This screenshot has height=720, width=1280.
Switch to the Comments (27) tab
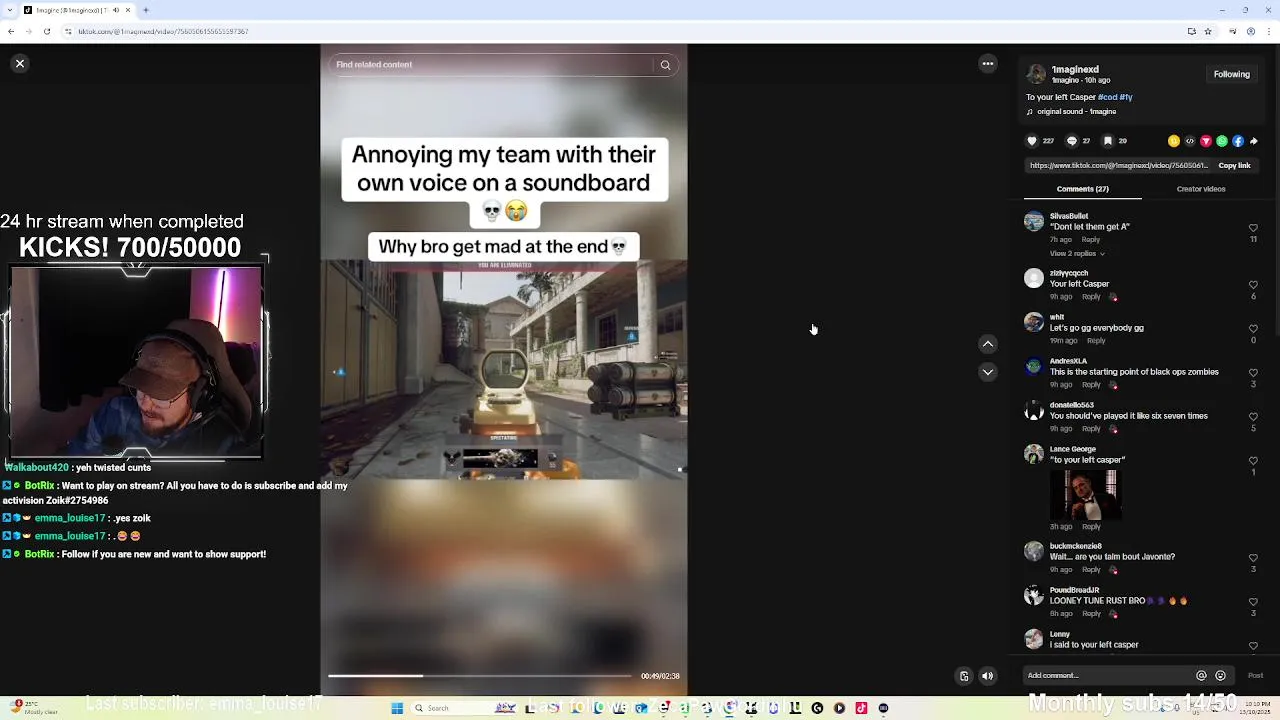pos(1083,189)
